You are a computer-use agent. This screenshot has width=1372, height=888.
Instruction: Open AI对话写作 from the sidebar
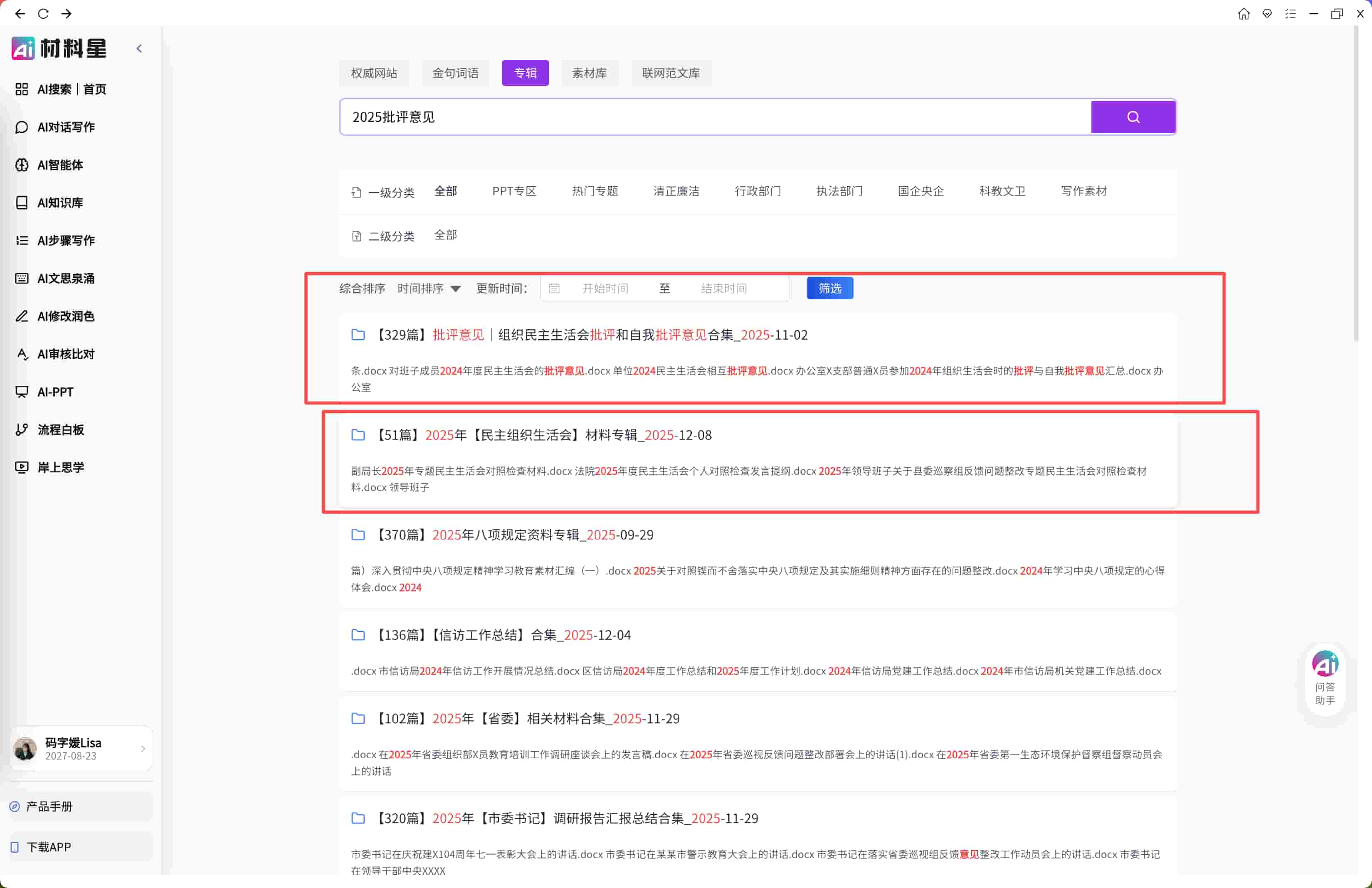click(x=65, y=127)
